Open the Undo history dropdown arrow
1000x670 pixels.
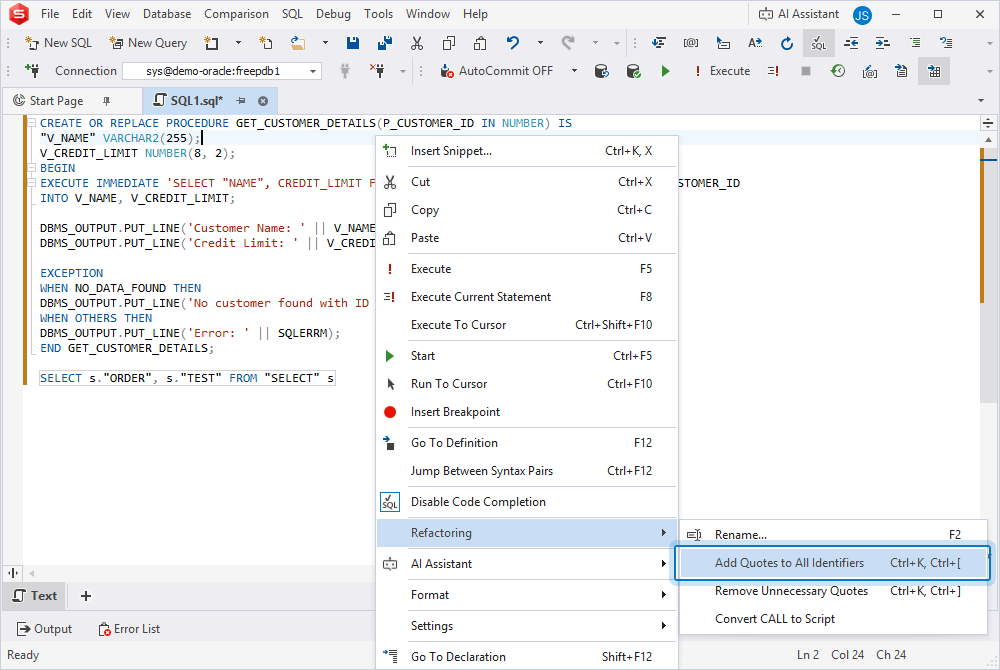tap(540, 43)
